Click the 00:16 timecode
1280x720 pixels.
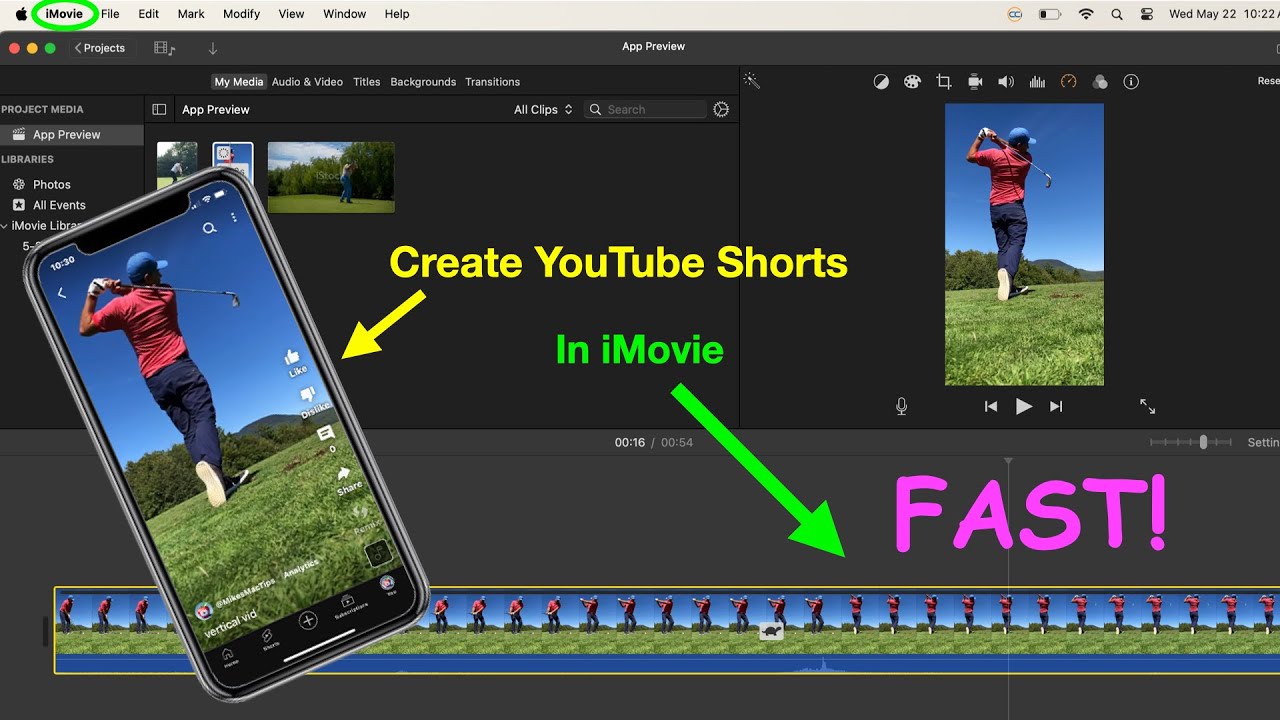[630, 442]
